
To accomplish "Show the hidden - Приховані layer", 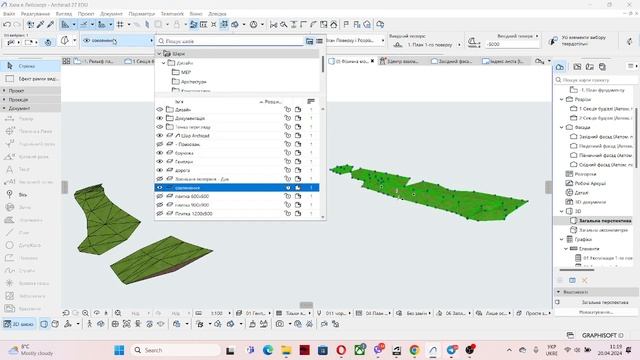I will pyautogui.click(x=160, y=144).
